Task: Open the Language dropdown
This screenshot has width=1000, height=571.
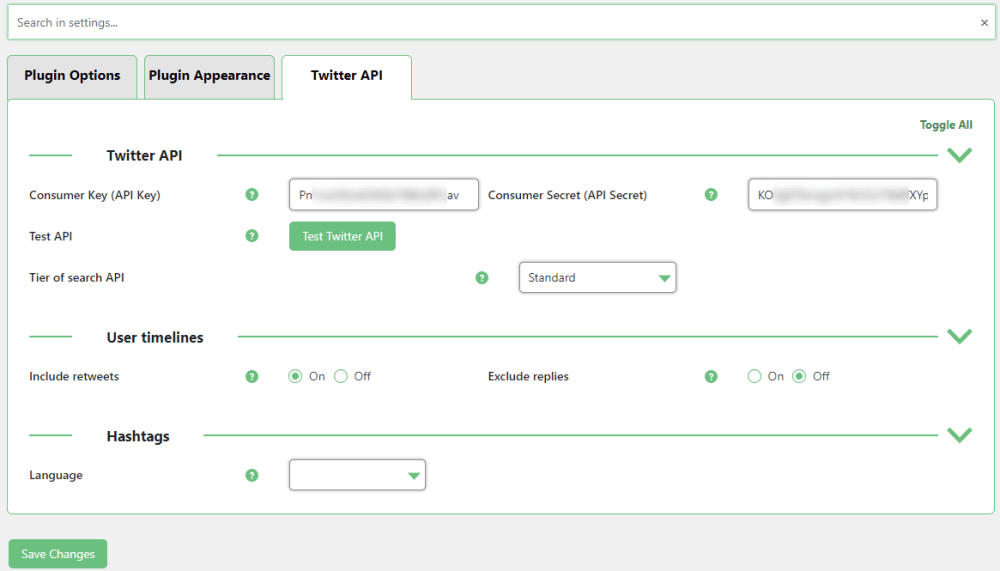Action: (x=357, y=476)
